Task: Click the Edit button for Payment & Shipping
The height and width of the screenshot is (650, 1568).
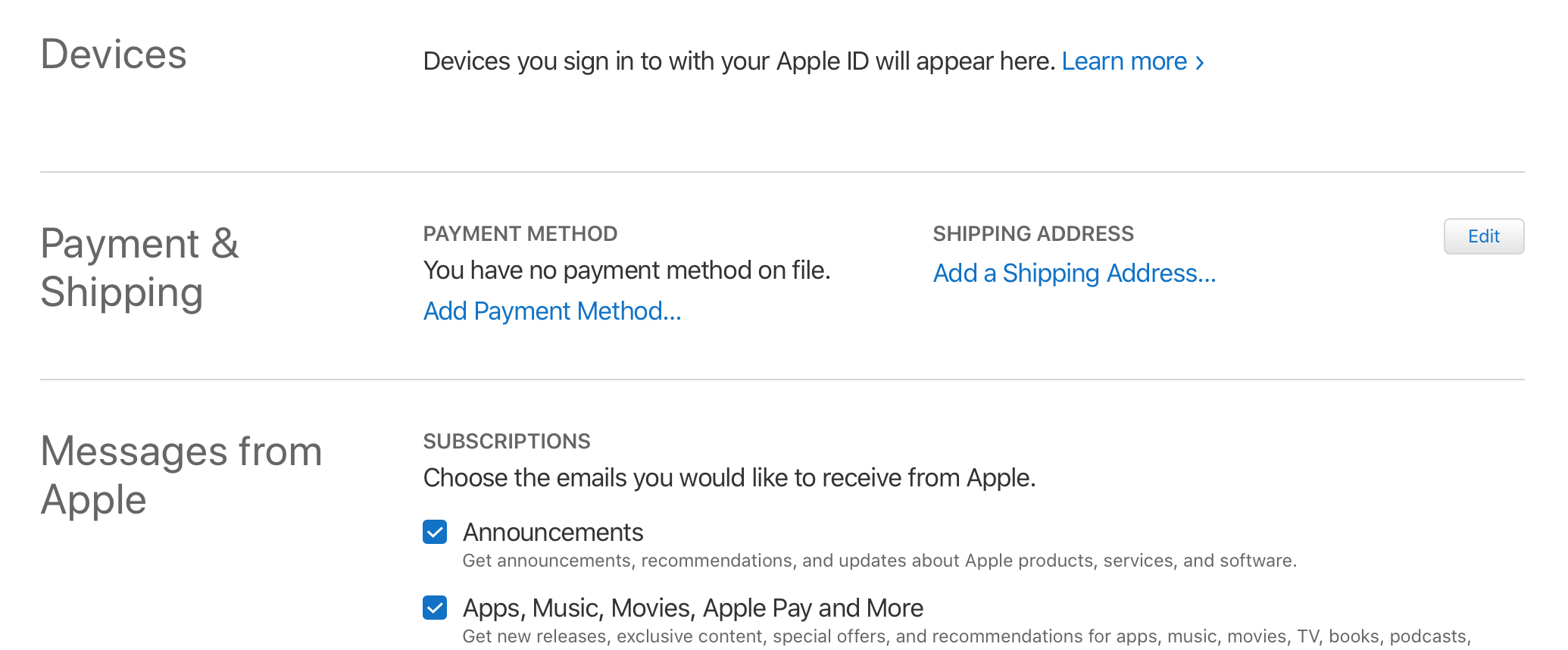Action: (x=1483, y=236)
